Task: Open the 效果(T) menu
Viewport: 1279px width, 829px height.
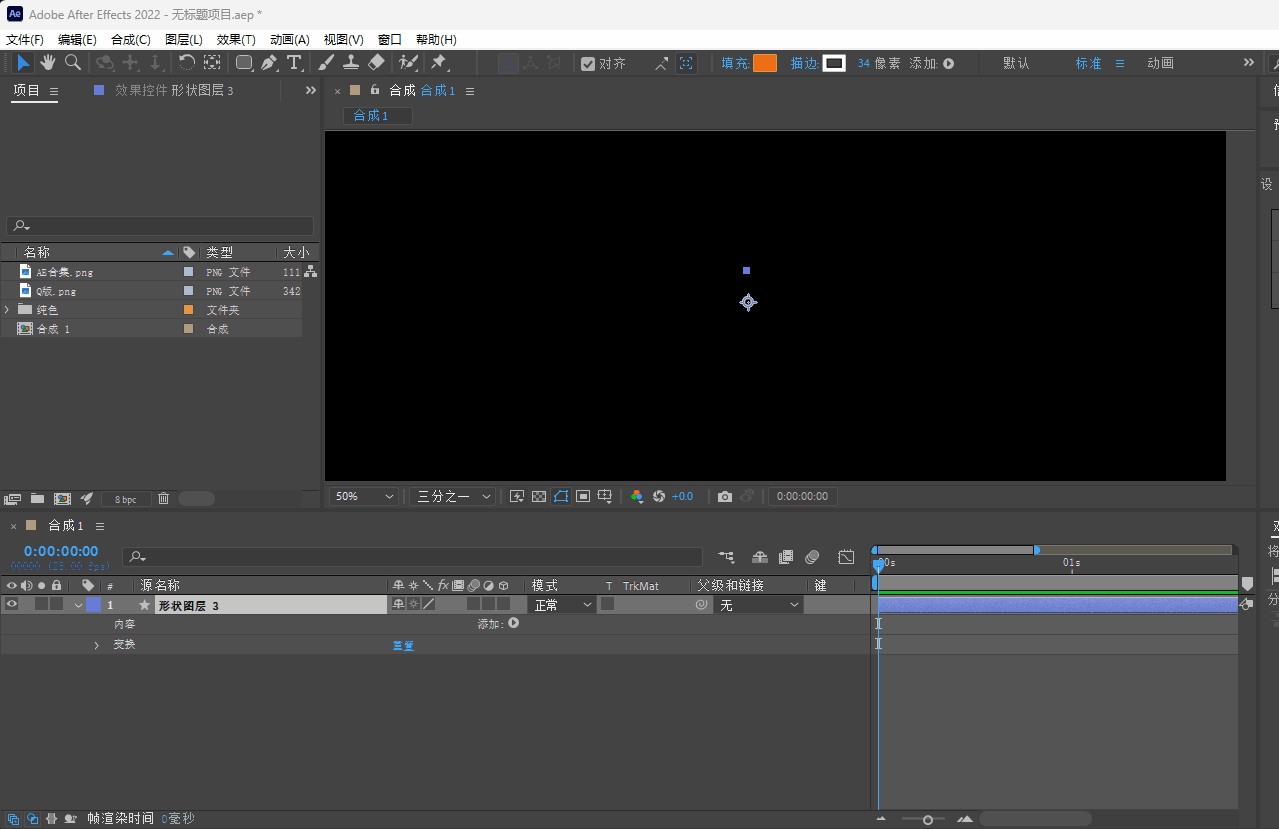Action: [x=236, y=40]
